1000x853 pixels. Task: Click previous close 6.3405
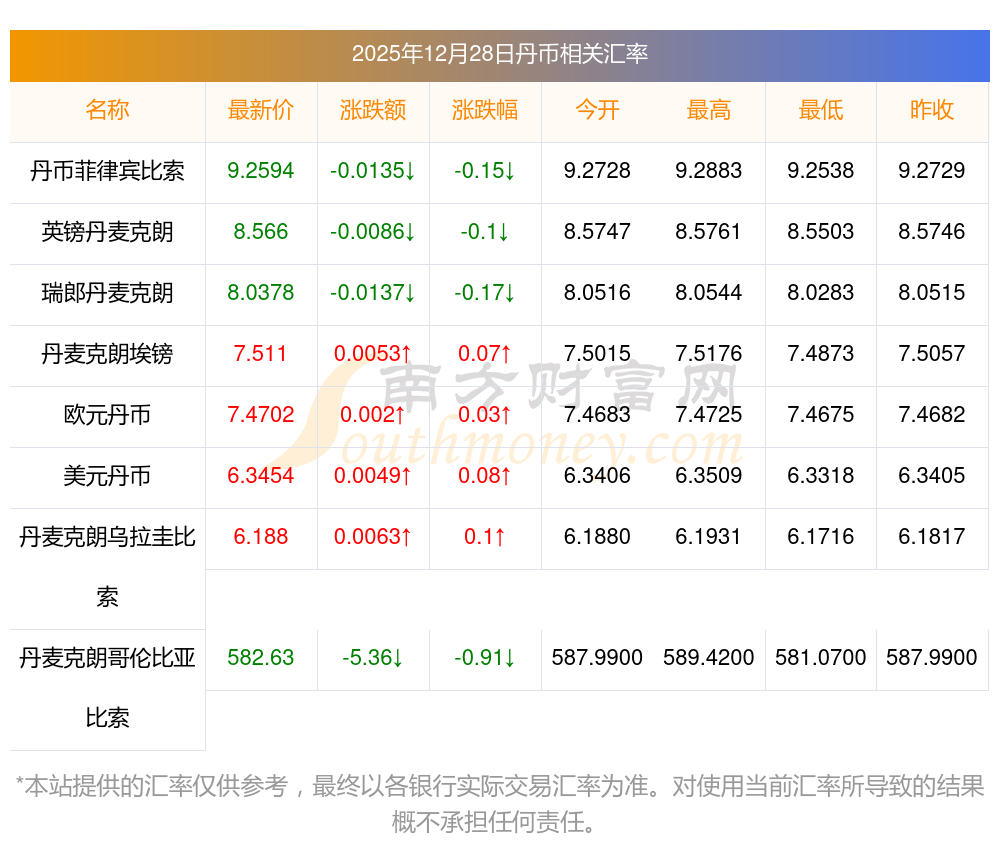pos(932,476)
